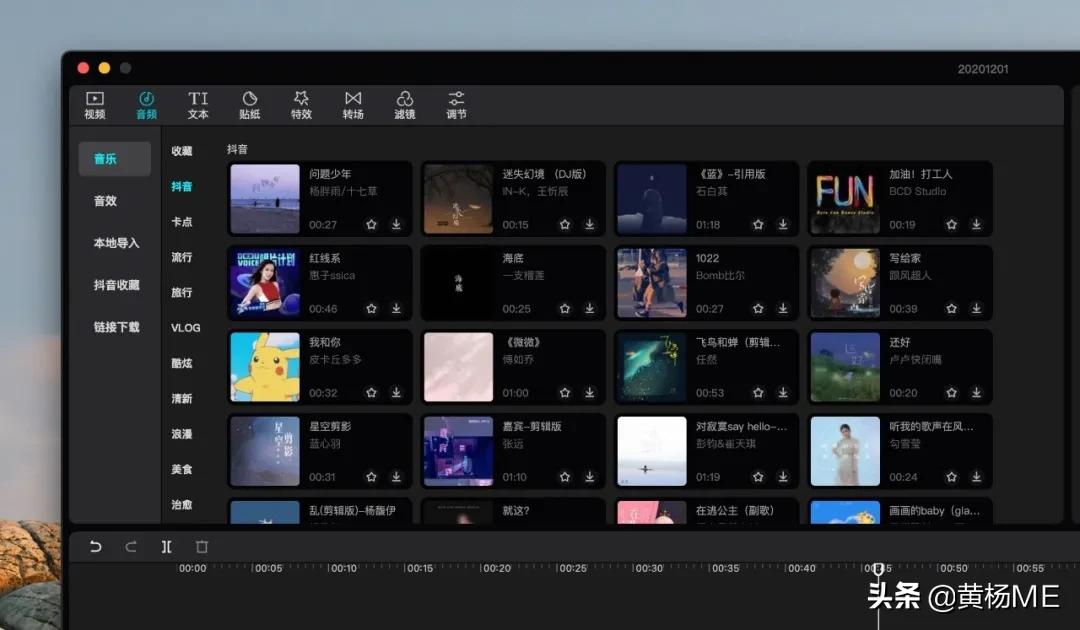Click the redo icon above the timeline
This screenshot has width=1080, height=630.
[130, 547]
